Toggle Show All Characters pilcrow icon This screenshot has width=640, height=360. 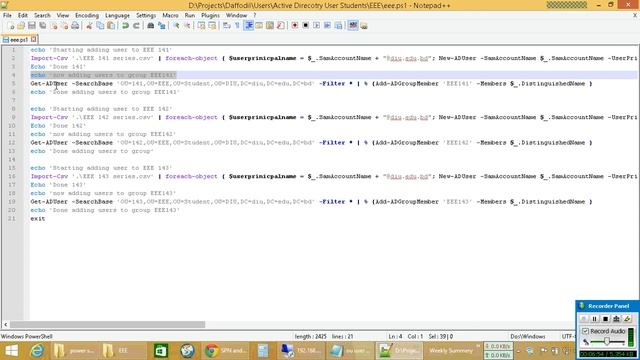tap(238, 26)
